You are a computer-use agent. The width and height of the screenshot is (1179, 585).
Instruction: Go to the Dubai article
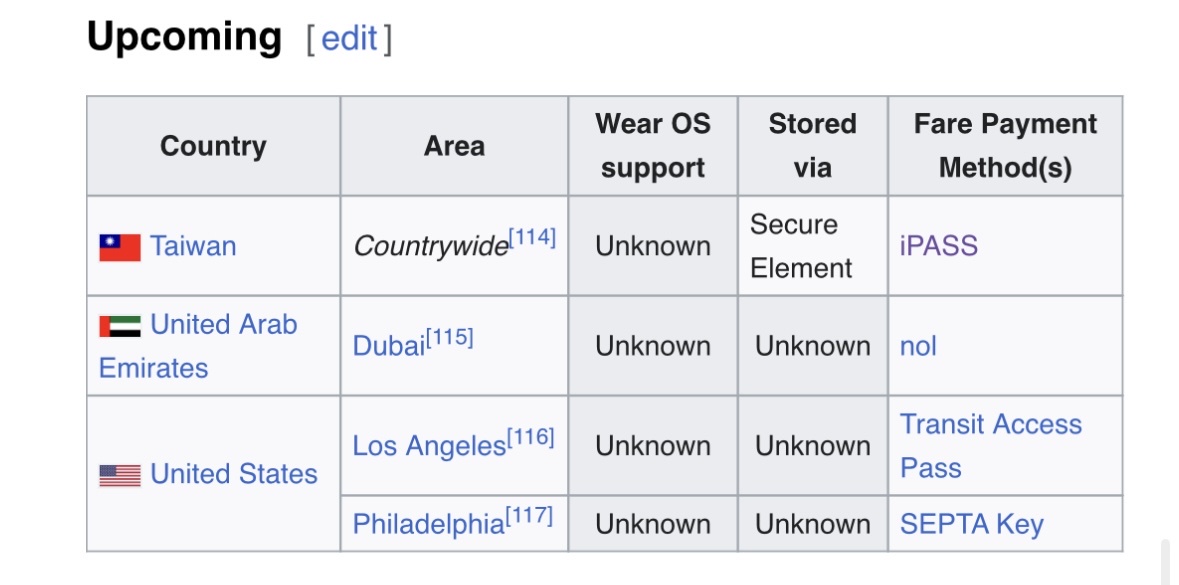tap(389, 347)
